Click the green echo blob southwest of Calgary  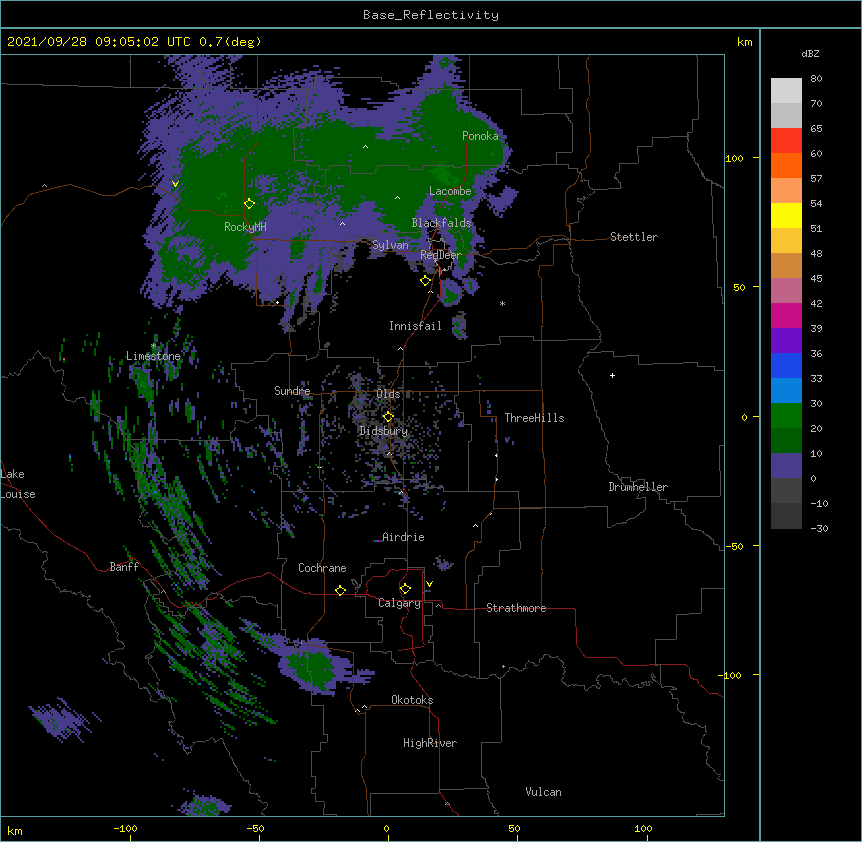coord(314,667)
